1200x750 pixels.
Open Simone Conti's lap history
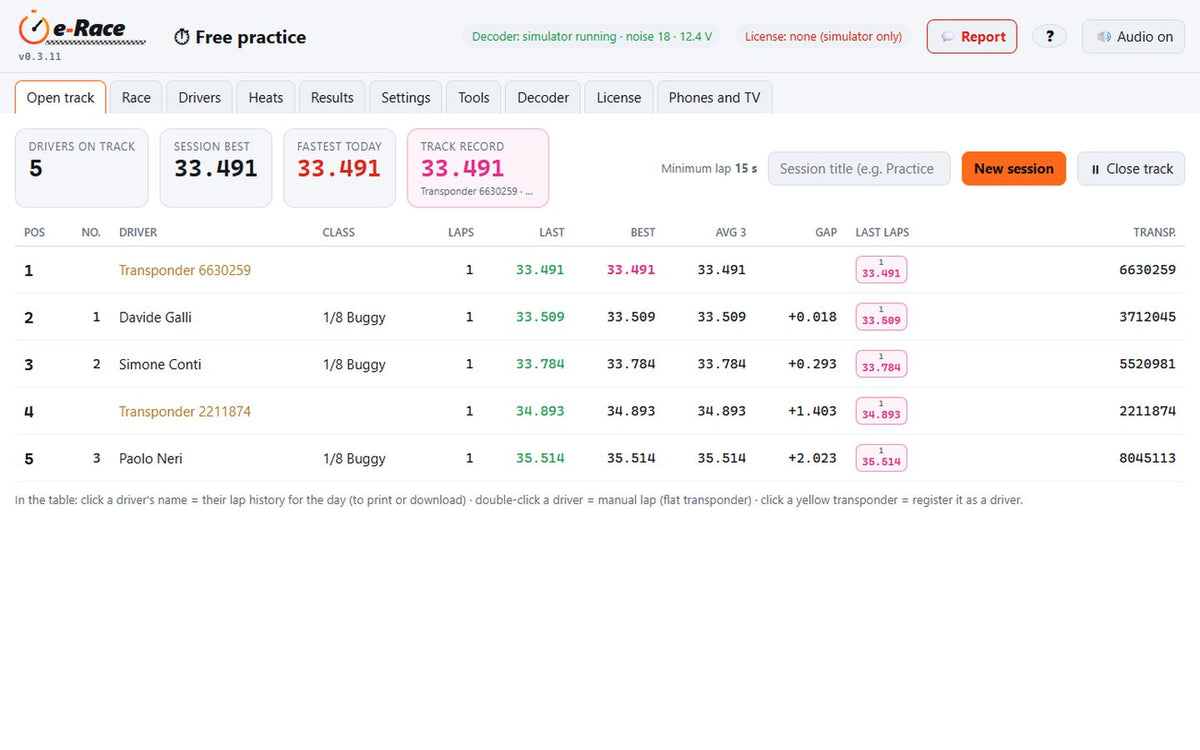click(160, 365)
